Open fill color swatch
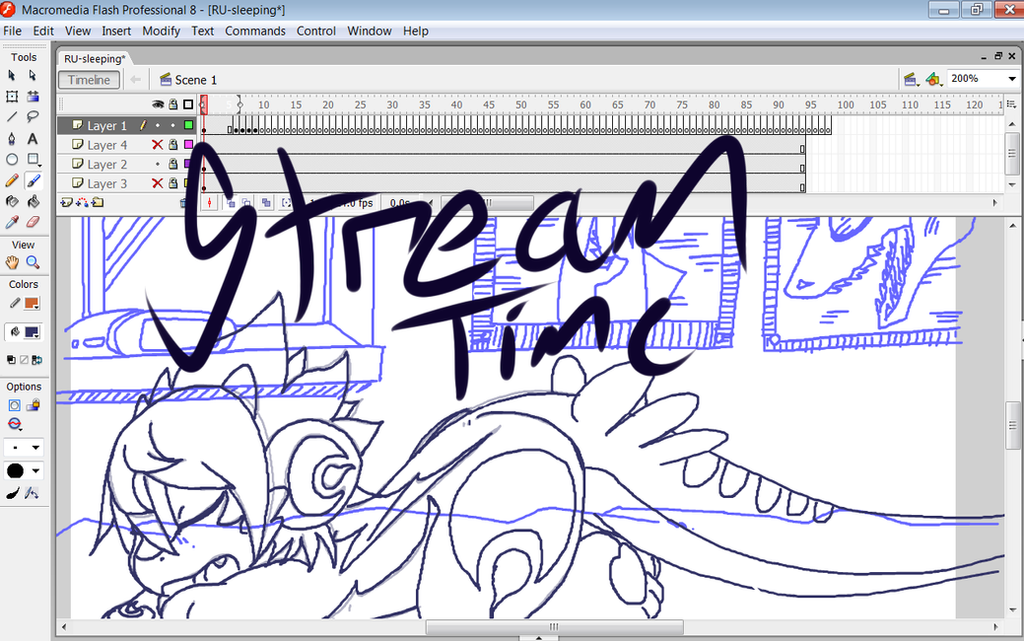Viewport: 1024px width, 641px height. pyautogui.click(x=31, y=332)
